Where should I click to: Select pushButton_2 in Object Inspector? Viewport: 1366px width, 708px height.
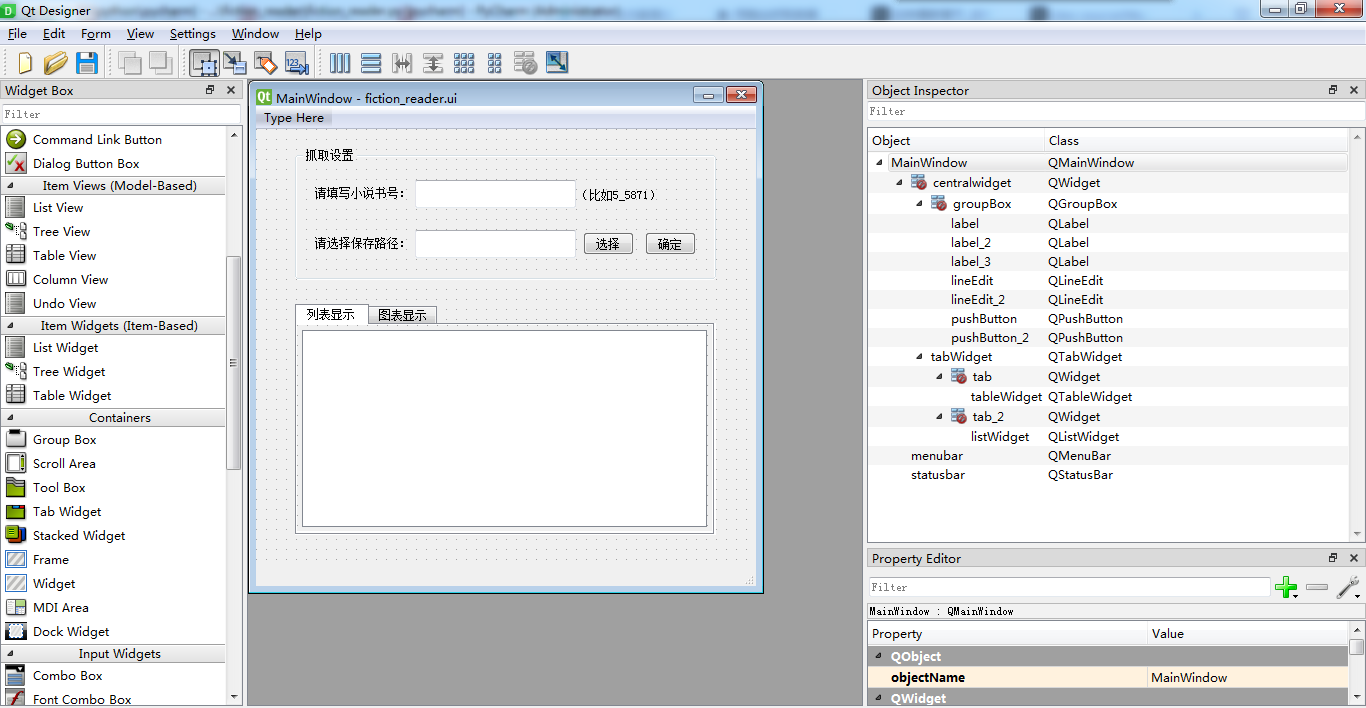tap(990, 337)
